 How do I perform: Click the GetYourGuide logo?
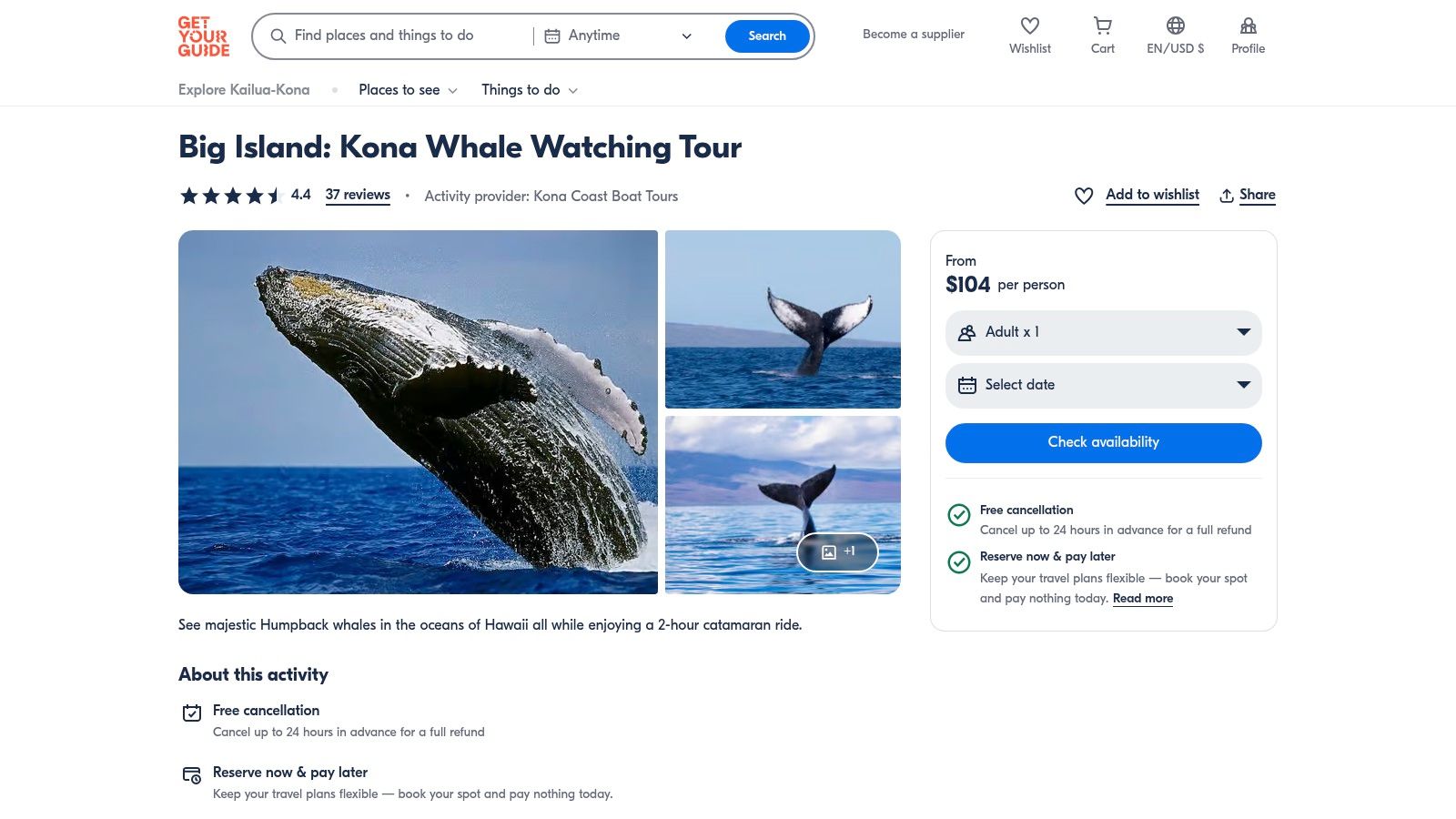point(202,36)
